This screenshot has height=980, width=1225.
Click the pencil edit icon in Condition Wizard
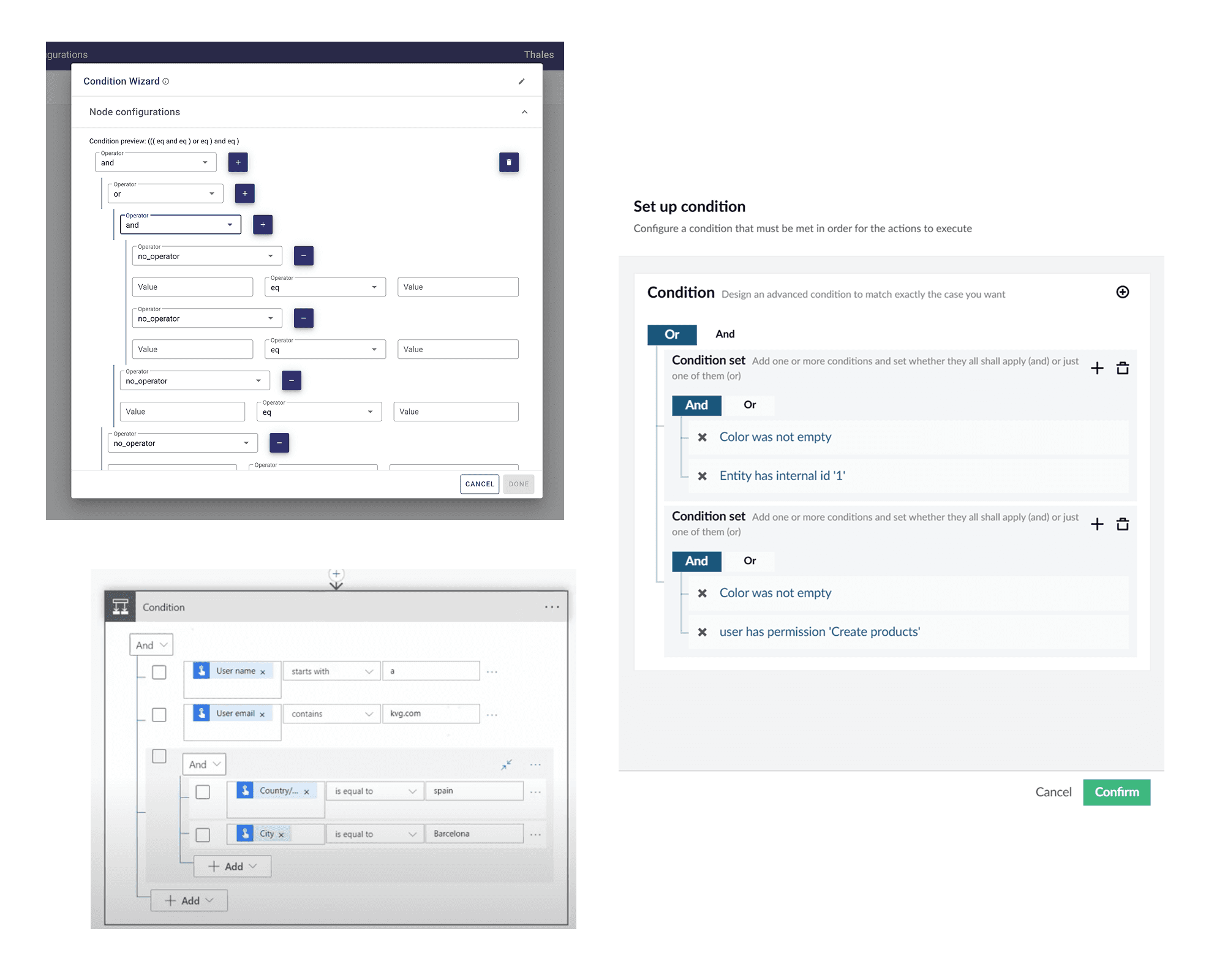point(521,81)
